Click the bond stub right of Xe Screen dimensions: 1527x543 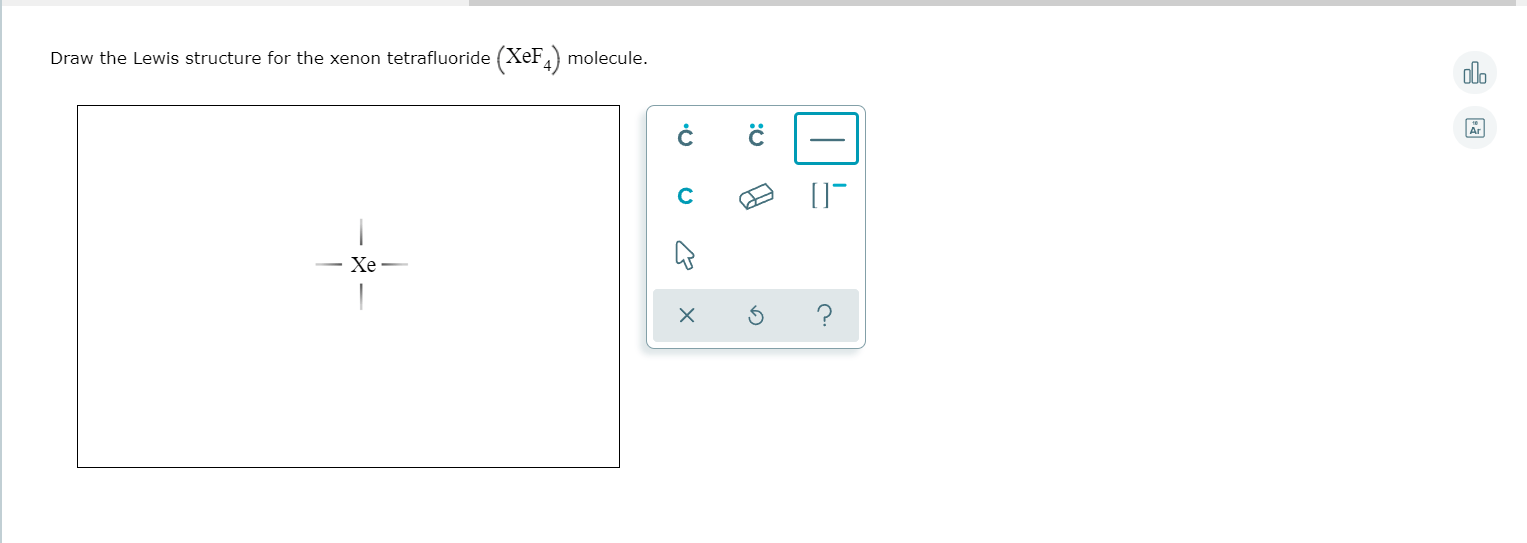(394, 266)
